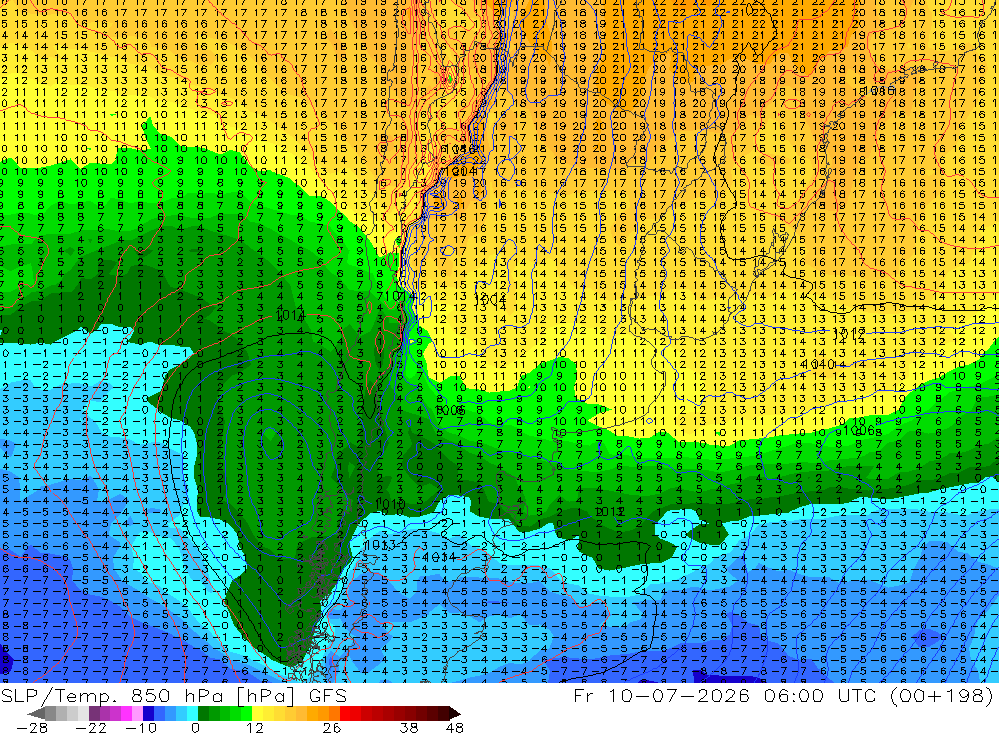Pick the dark purple swatch in the legend

(x=94, y=713)
